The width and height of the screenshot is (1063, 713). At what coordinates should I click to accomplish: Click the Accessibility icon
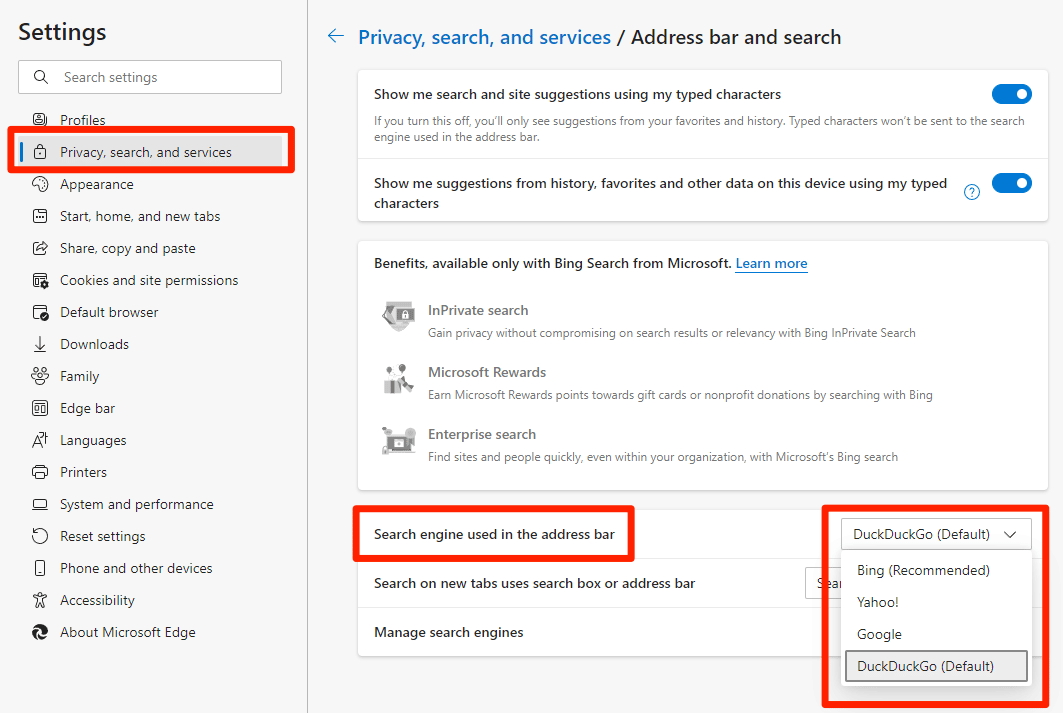coord(40,600)
